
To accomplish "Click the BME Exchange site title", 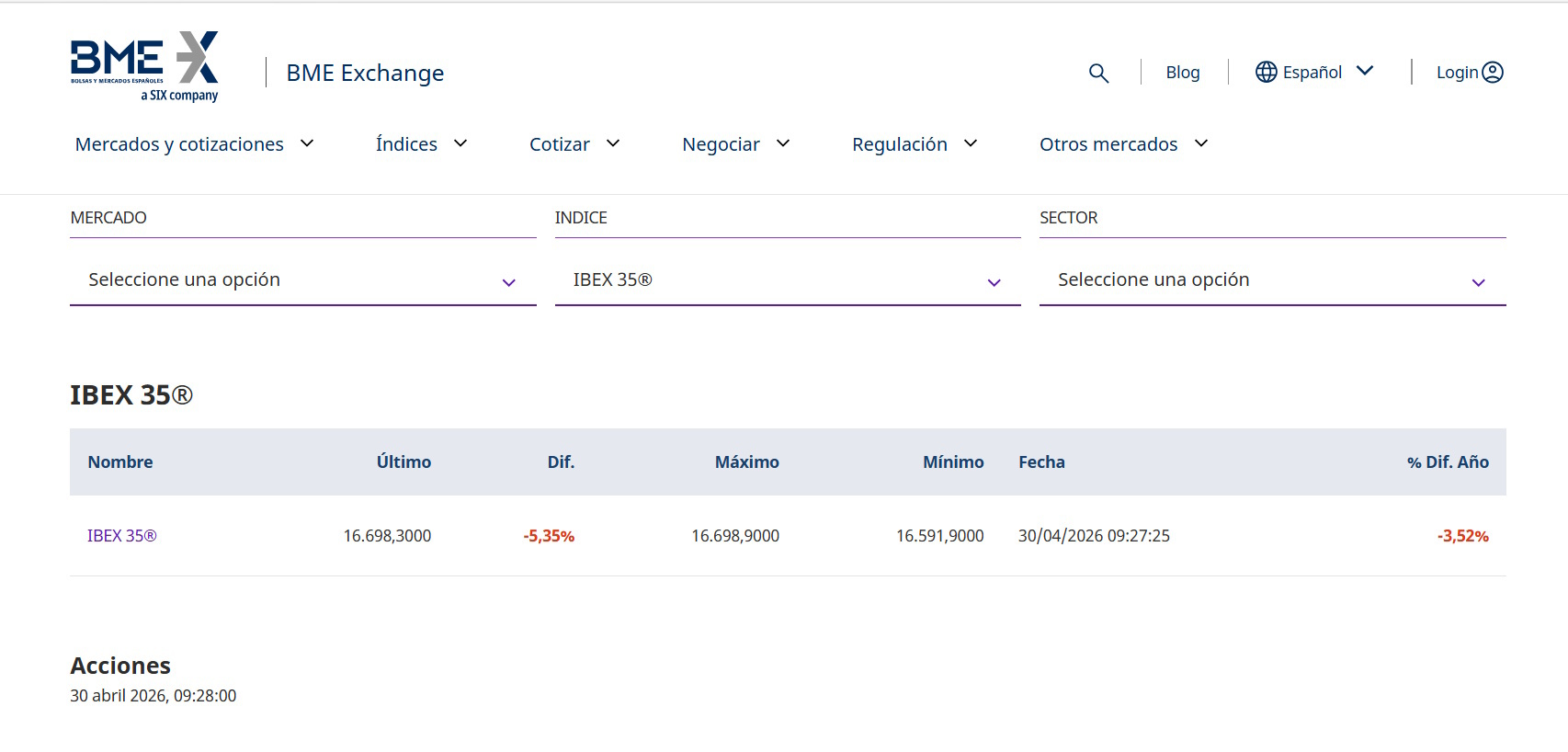I will (365, 73).
